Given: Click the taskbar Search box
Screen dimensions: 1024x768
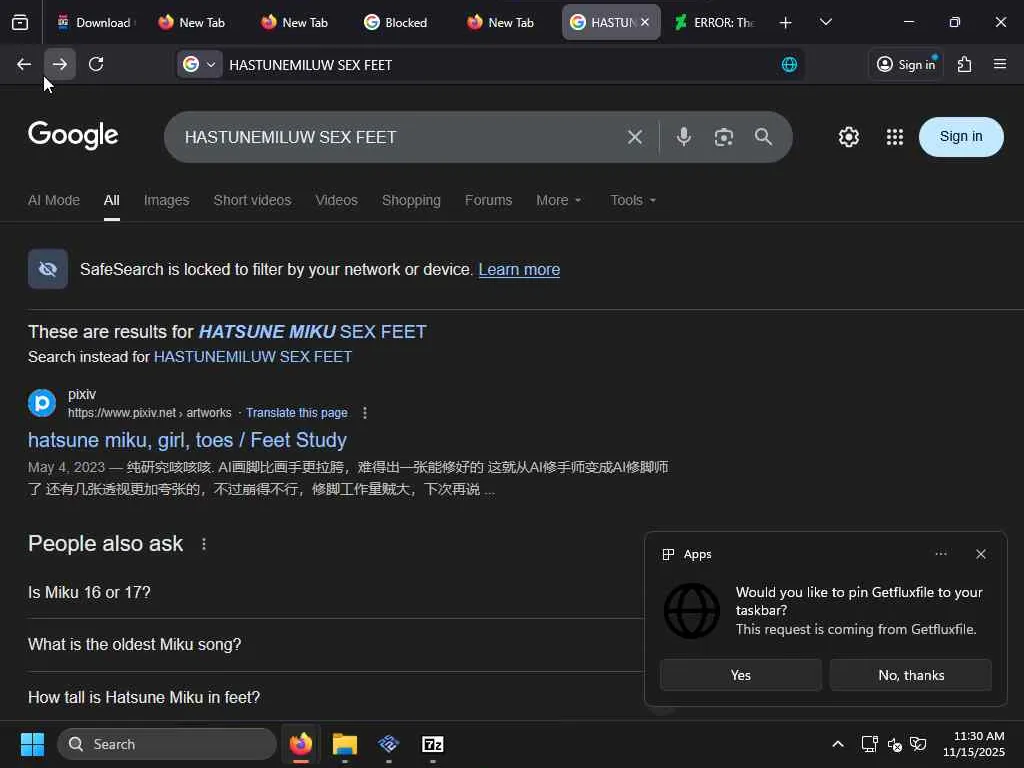Looking at the screenshot, I should (x=167, y=744).
